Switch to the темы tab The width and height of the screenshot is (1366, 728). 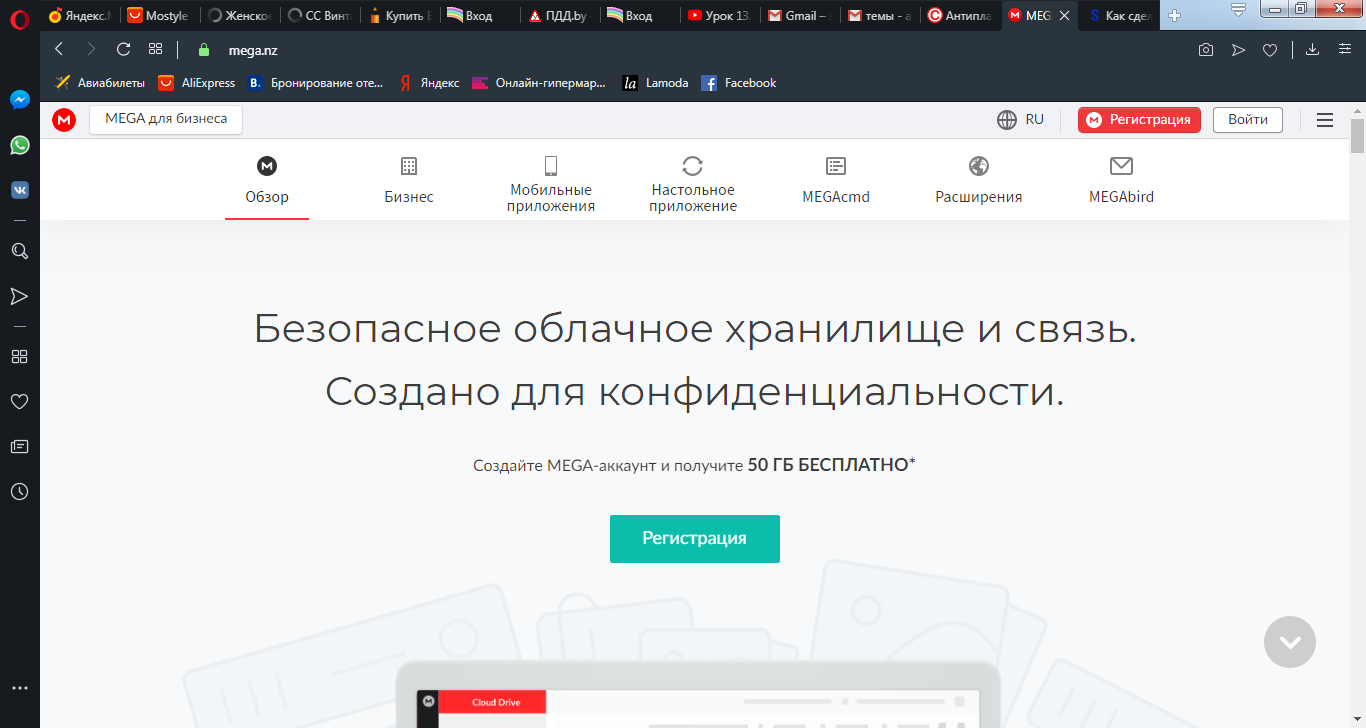879,16
